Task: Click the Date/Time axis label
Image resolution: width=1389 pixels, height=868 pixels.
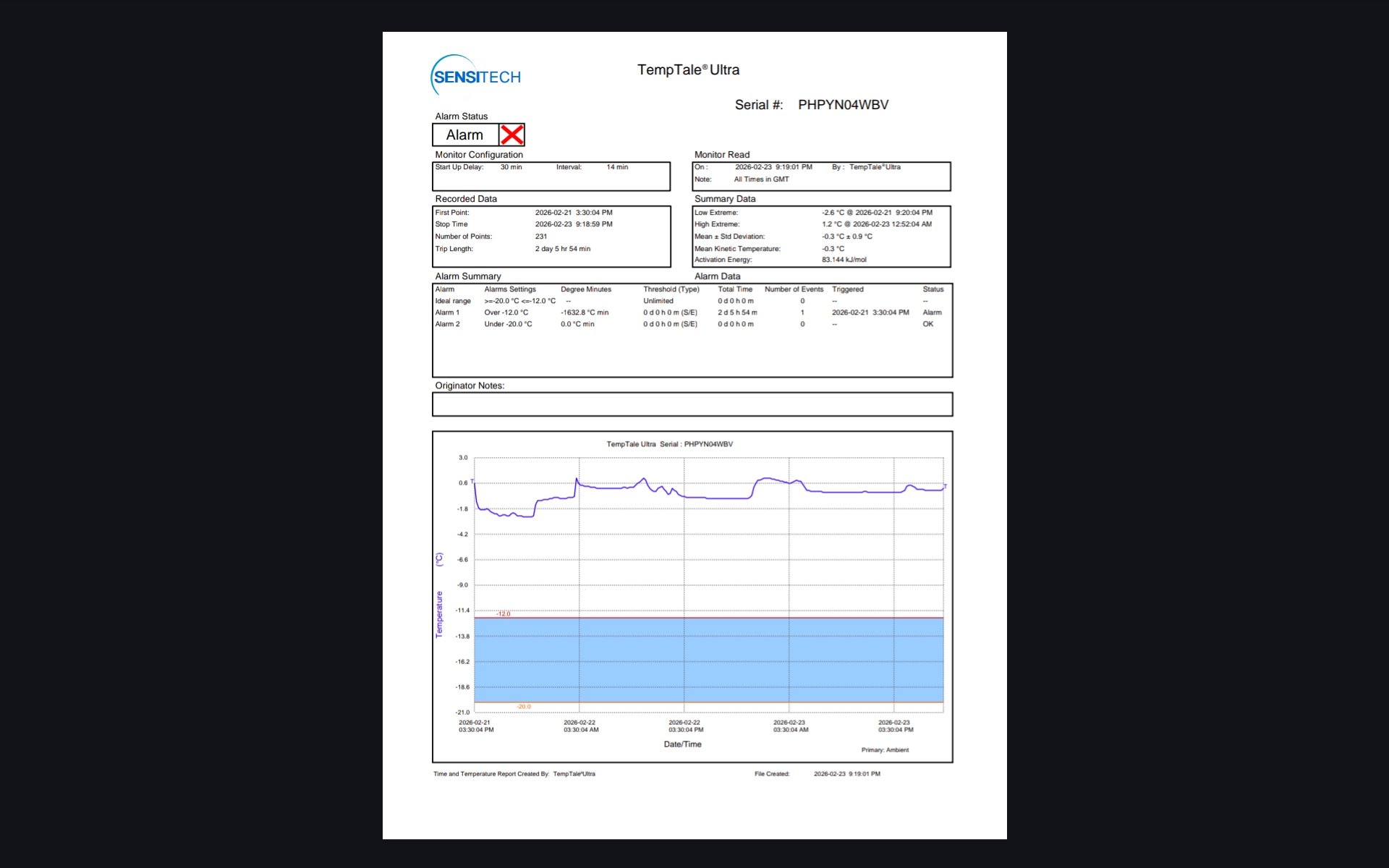Action: point(682,744)
